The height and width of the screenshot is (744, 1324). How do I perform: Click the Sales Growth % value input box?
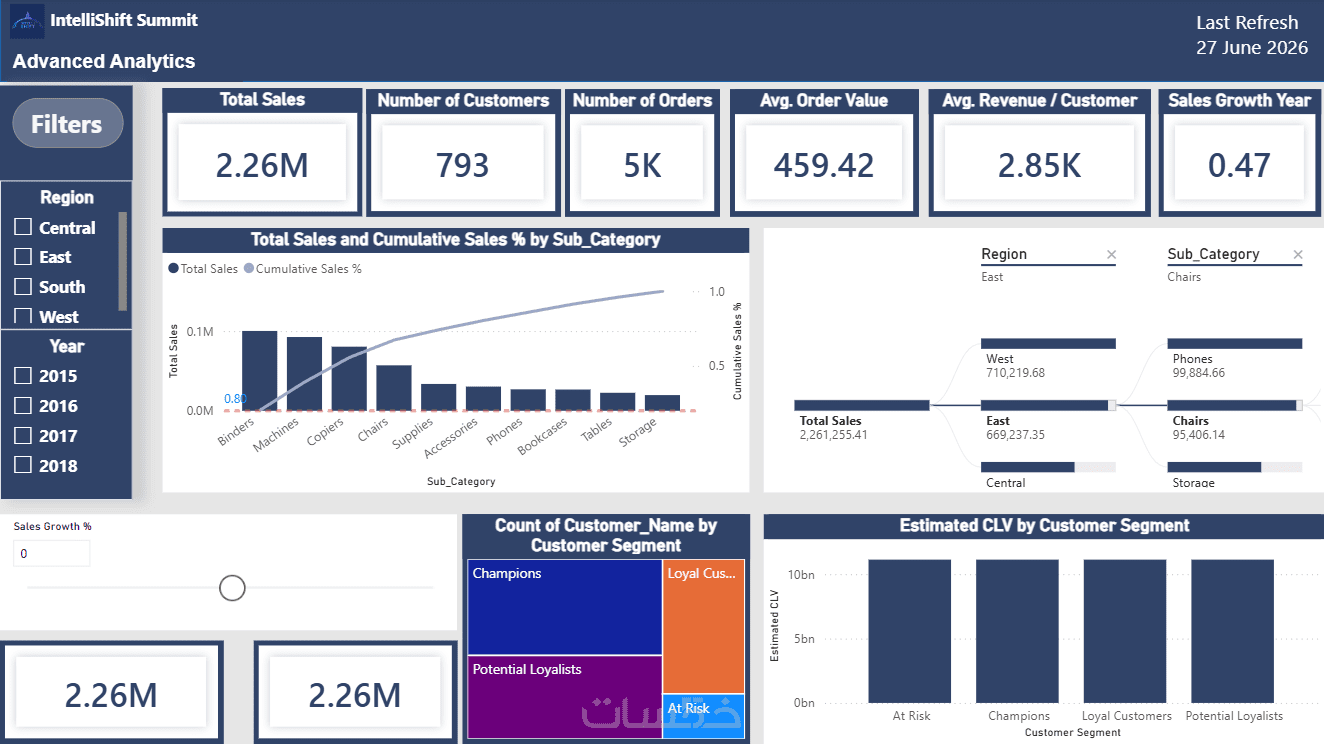tap(52, 553)
